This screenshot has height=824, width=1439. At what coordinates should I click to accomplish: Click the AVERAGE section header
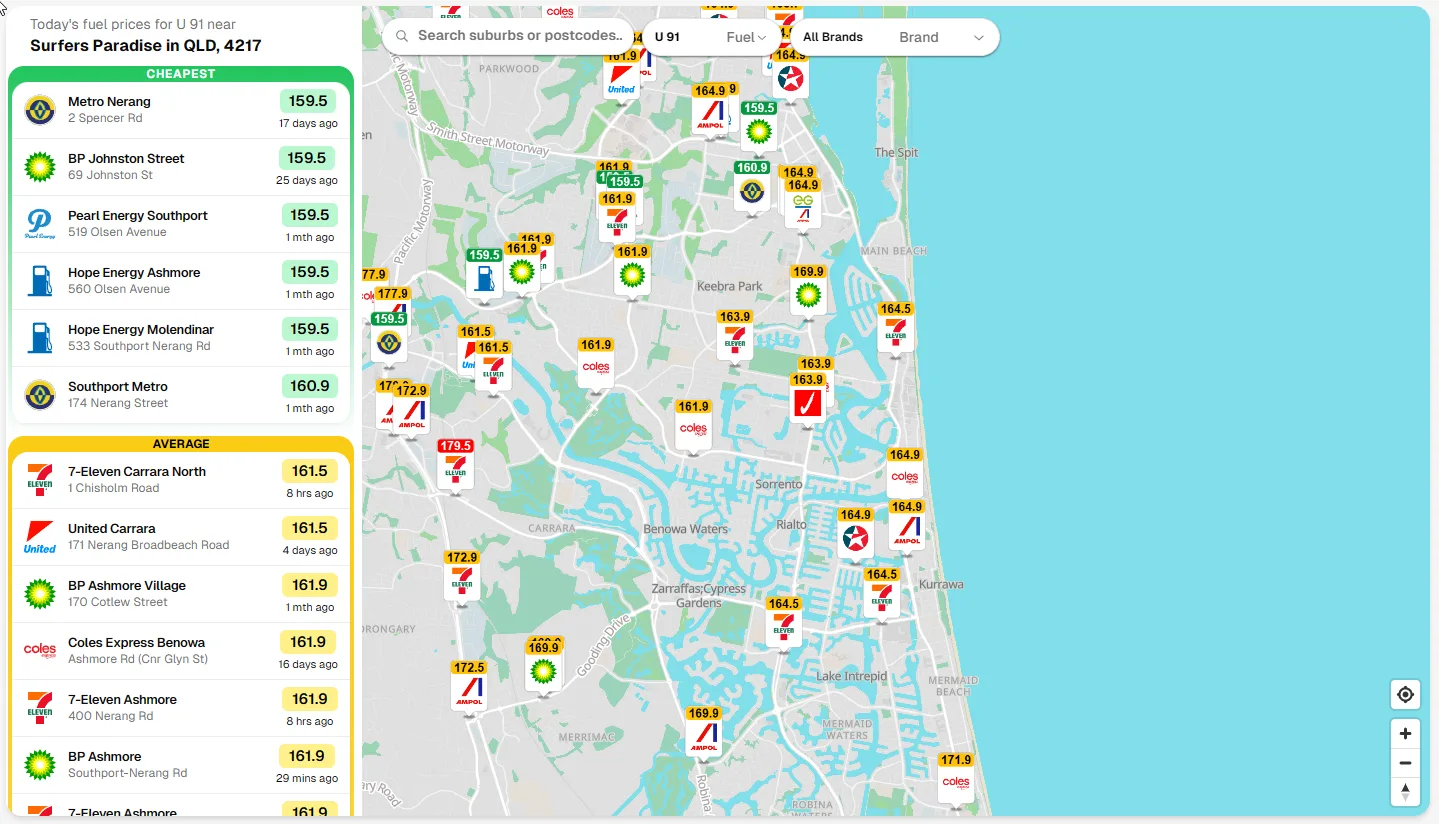[x=181, y=444]
